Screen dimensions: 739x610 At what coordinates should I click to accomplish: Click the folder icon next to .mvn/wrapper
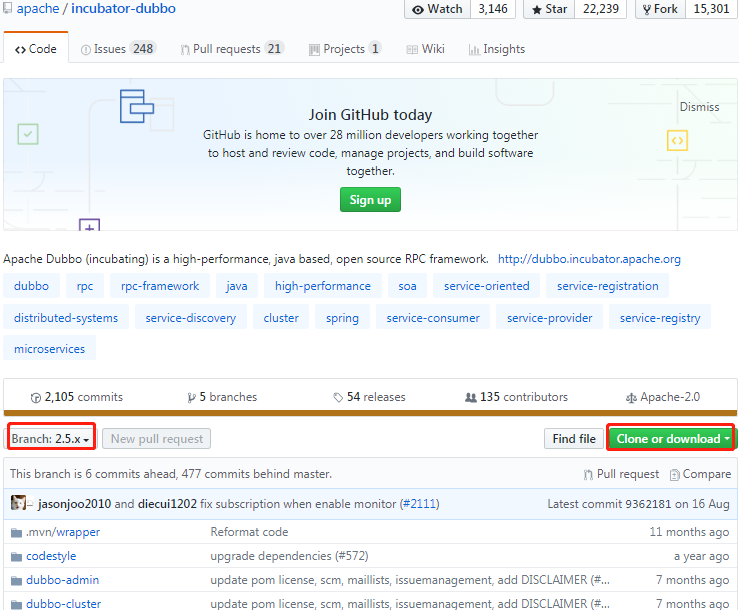[16, 533]
